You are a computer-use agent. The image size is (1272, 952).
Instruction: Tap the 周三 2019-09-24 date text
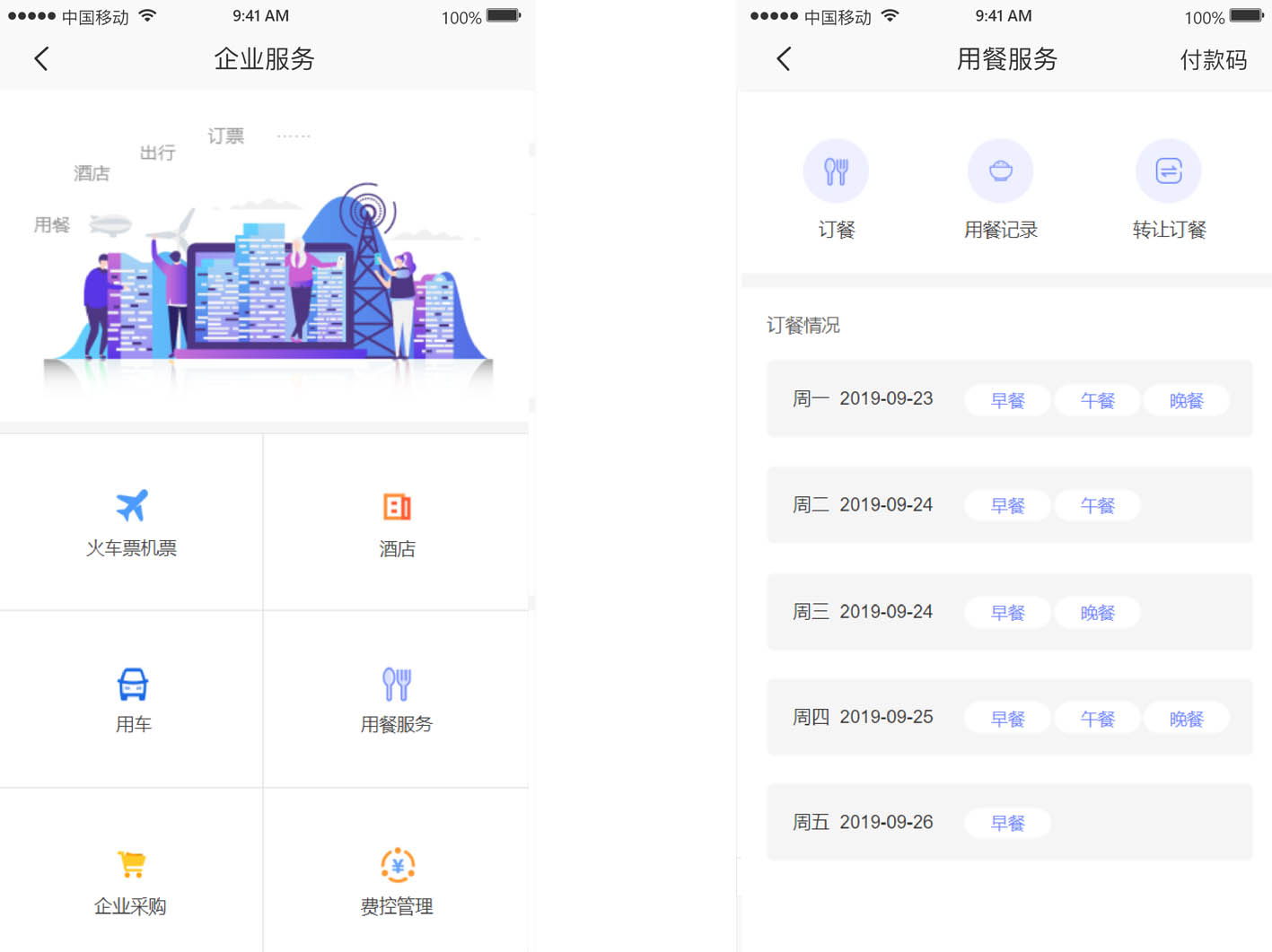point(863,611)
